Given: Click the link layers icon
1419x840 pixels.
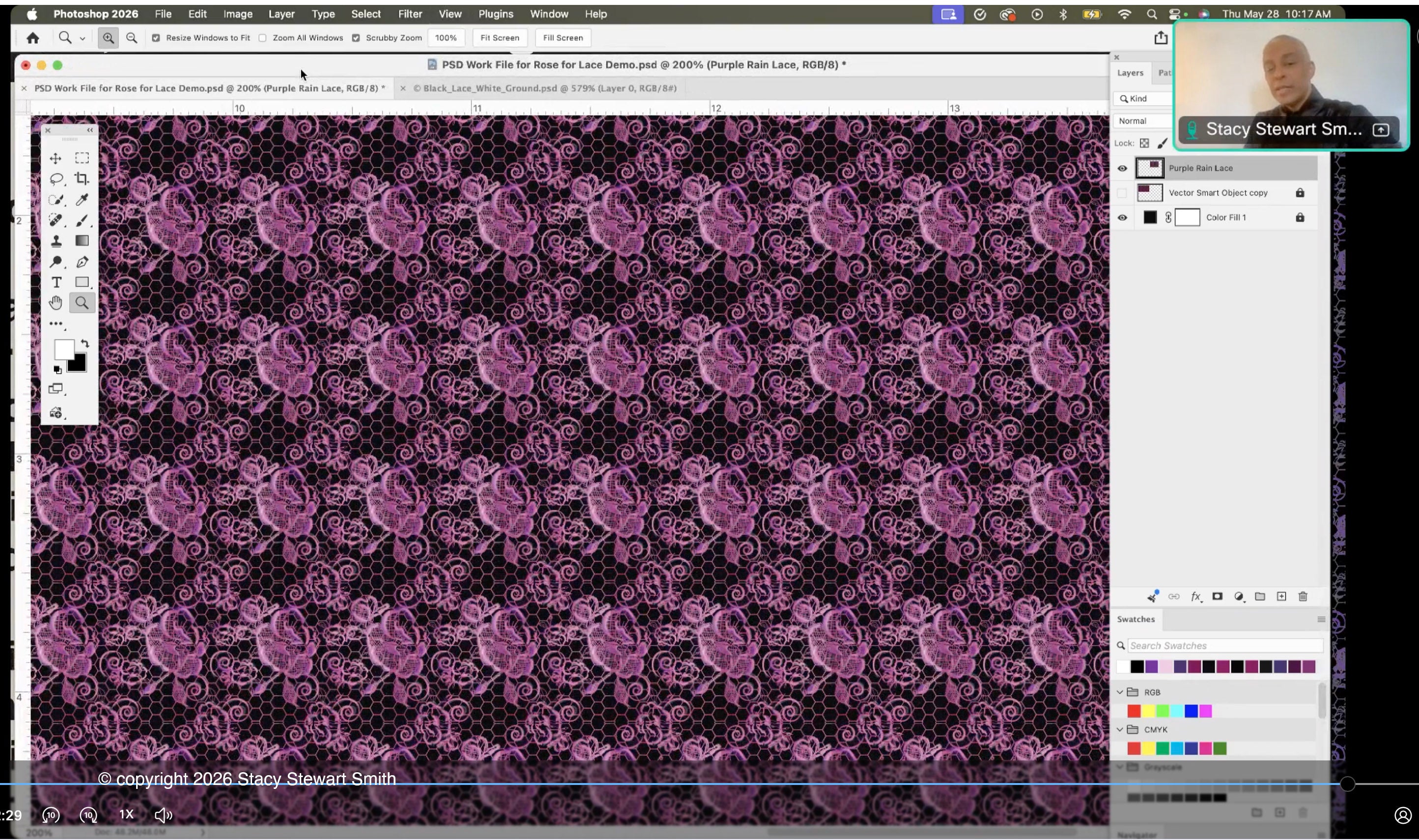Looking at the screenshot, I should (x=1174, y=597).
